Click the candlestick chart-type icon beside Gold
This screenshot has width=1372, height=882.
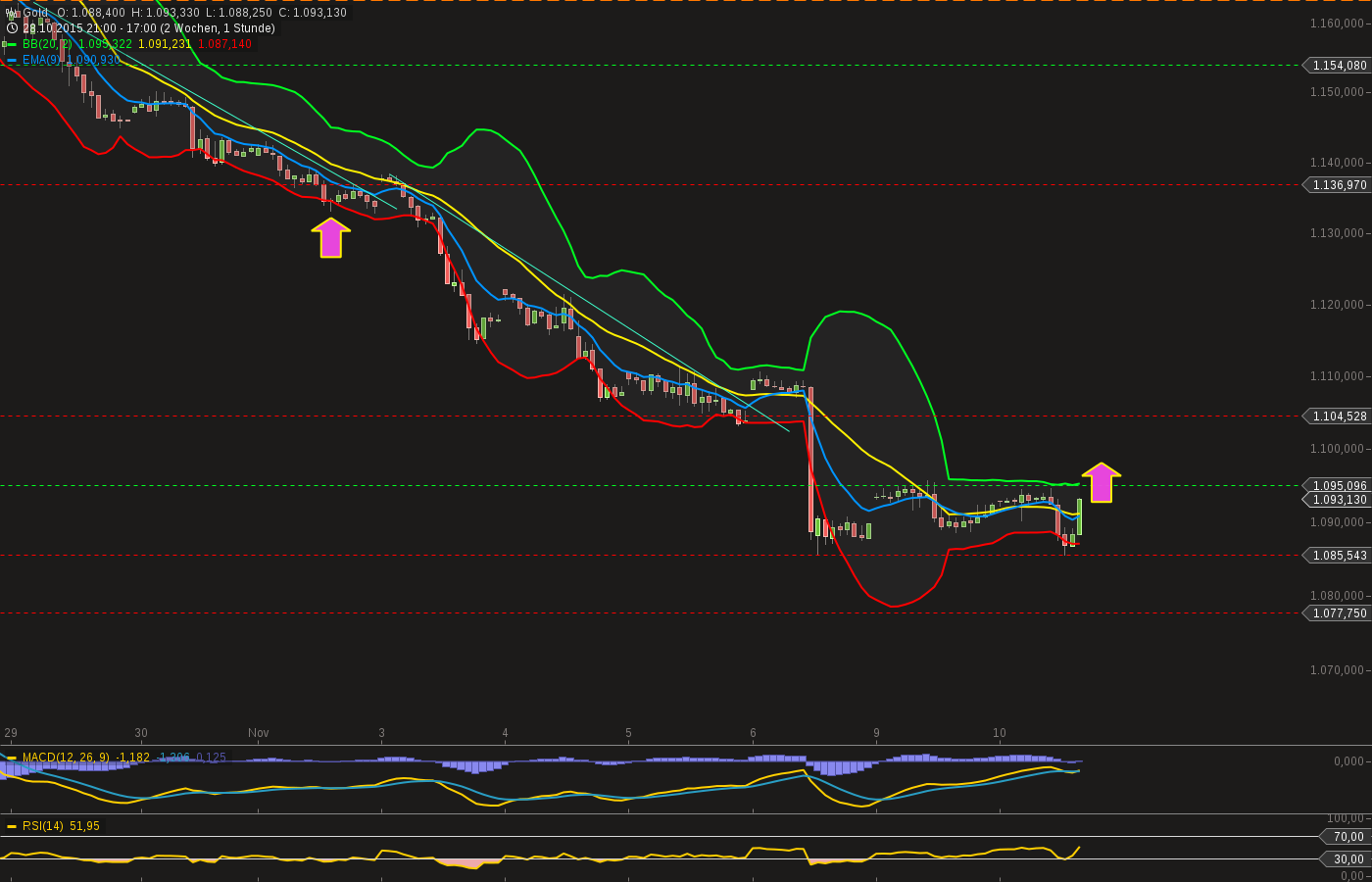point(12,13)
